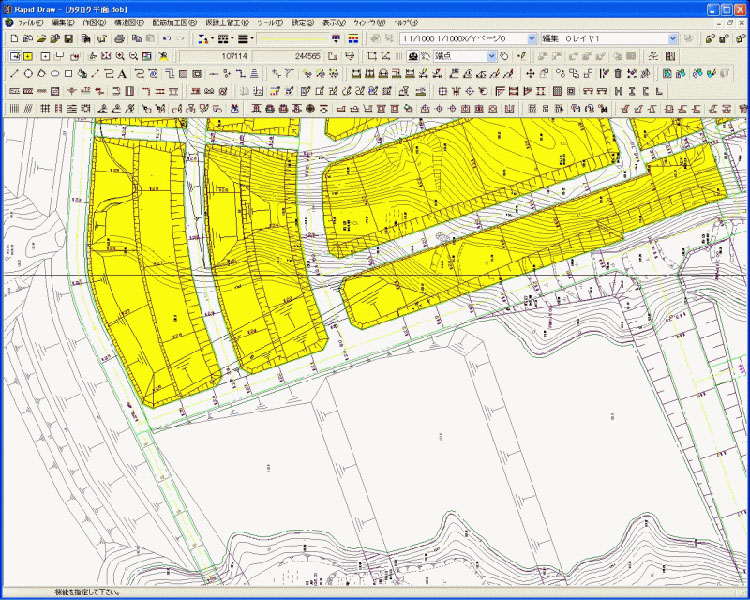The image size is (750, 600).
Task: Open the 表示 menu
Action: [x=333, y=21]
